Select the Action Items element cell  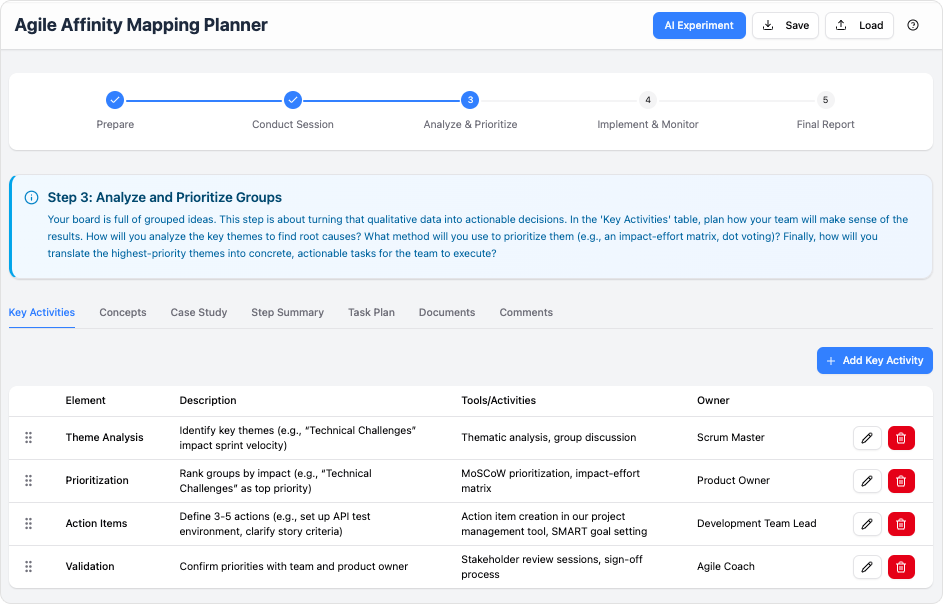[96, 523]
